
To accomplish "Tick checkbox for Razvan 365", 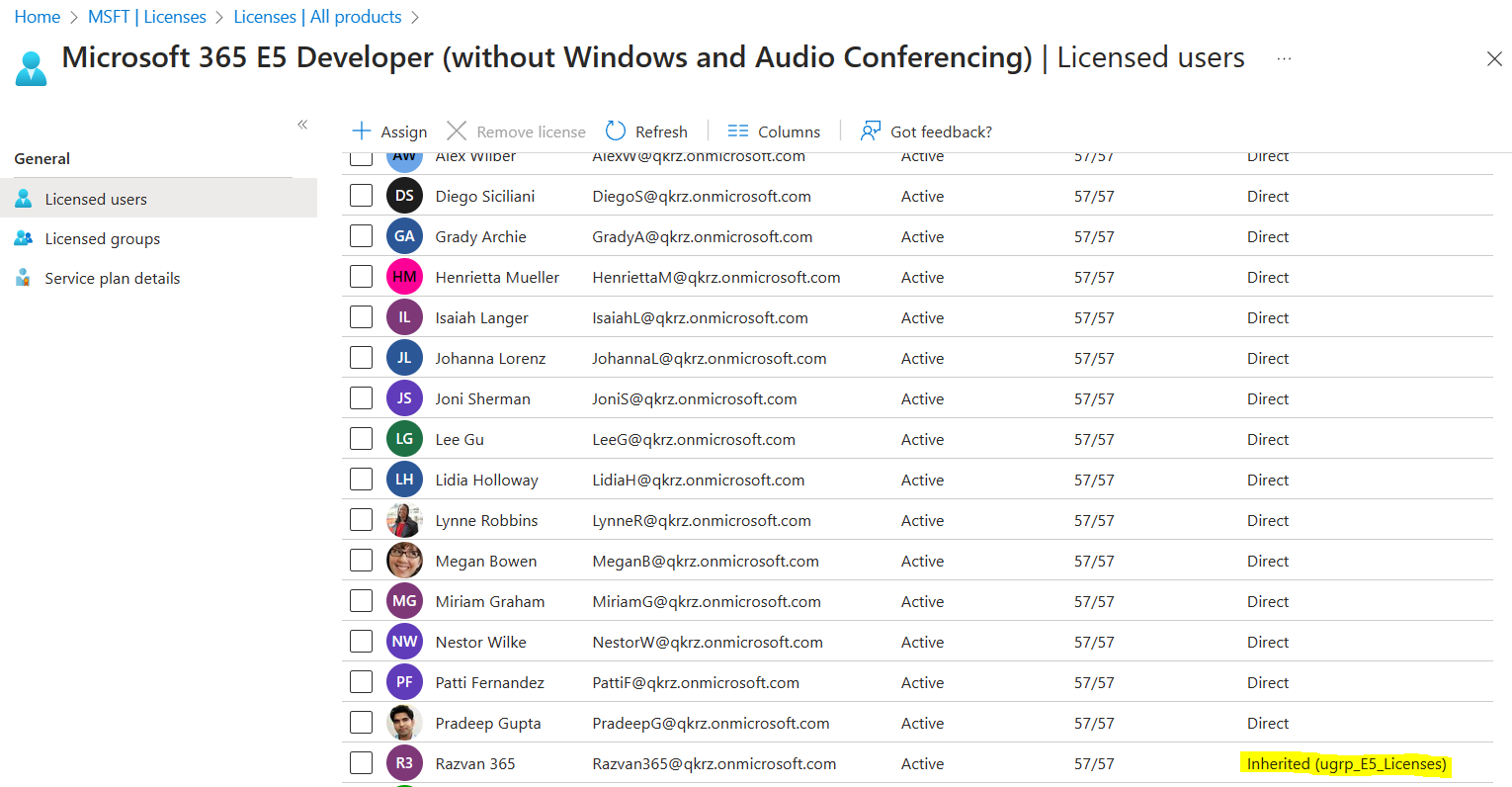I will pyautogui.click(x=361, y=762).
